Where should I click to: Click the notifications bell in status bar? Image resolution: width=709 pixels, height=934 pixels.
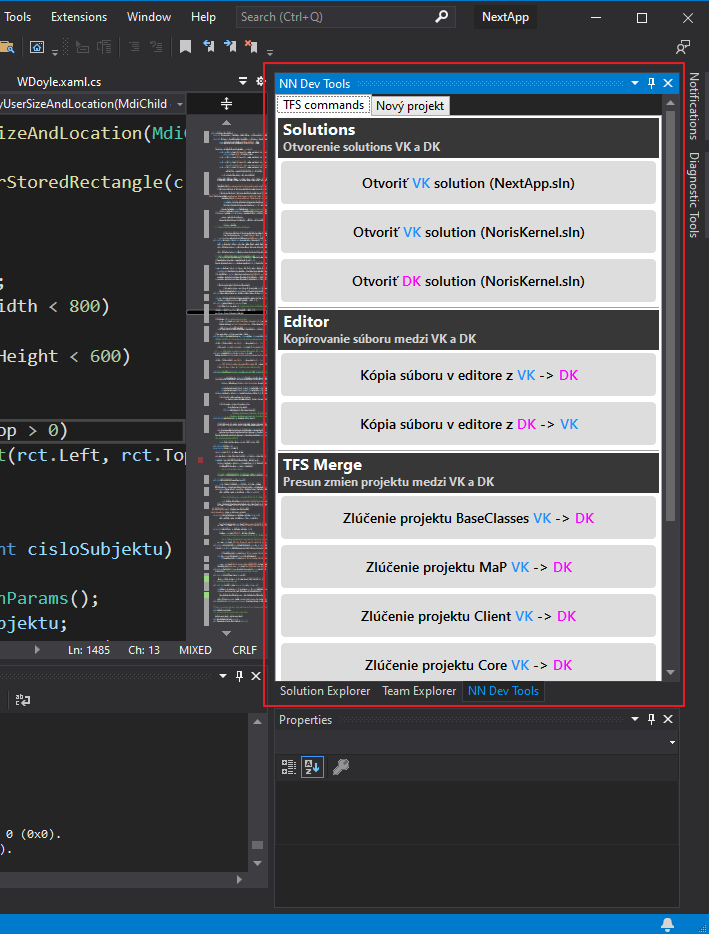667,923
